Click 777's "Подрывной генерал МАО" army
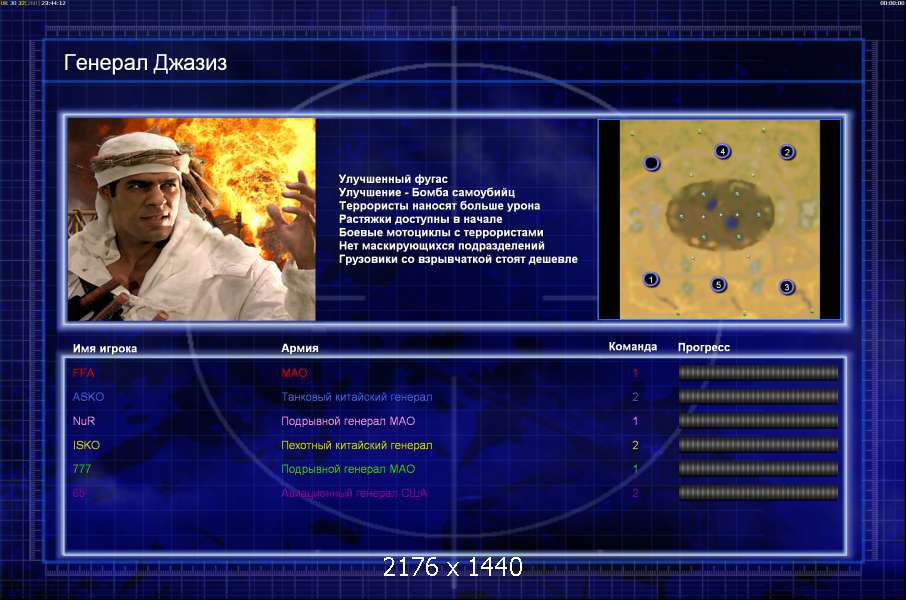 coord(348,469)
